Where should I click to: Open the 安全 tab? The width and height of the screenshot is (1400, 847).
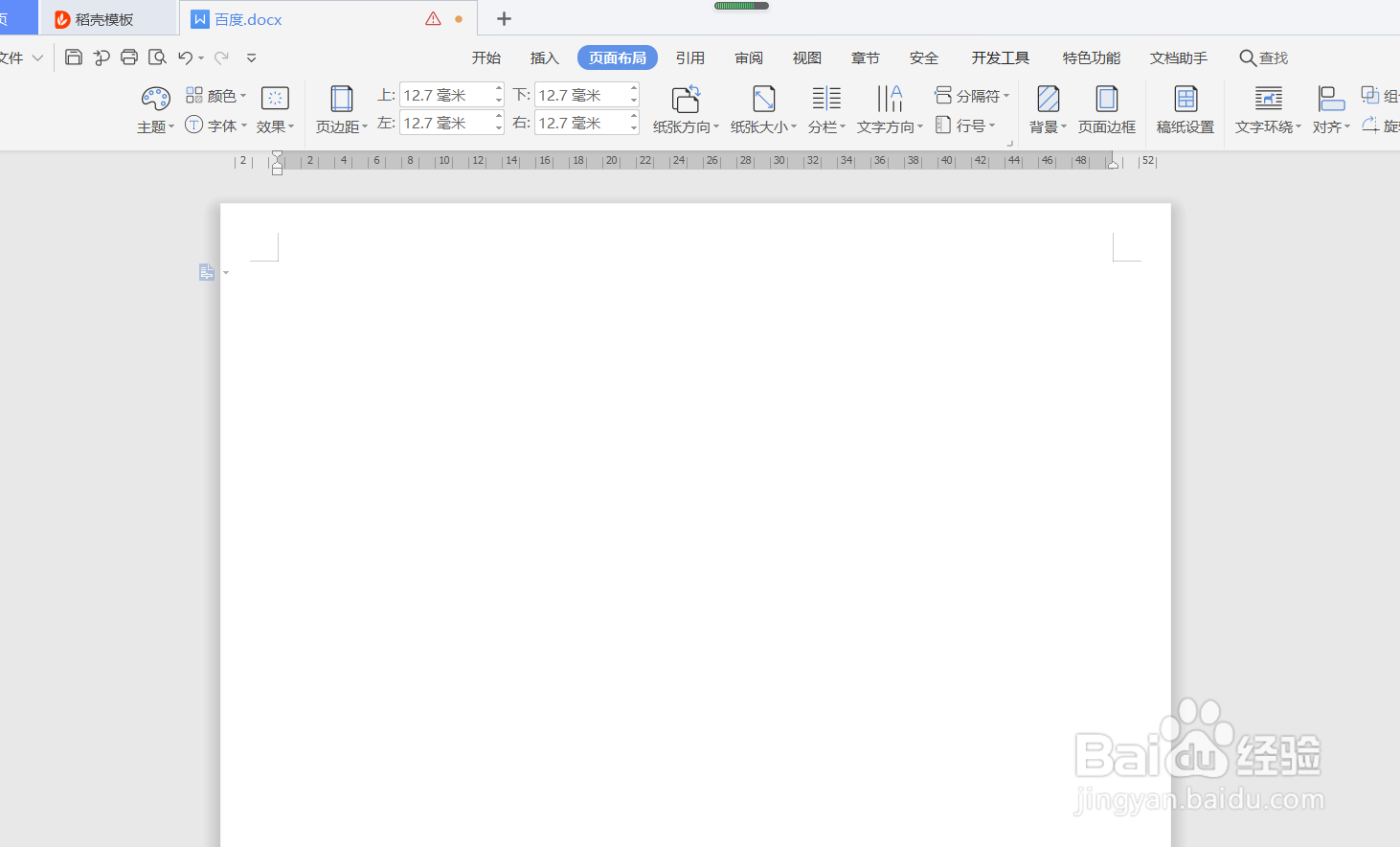(924, 57)
